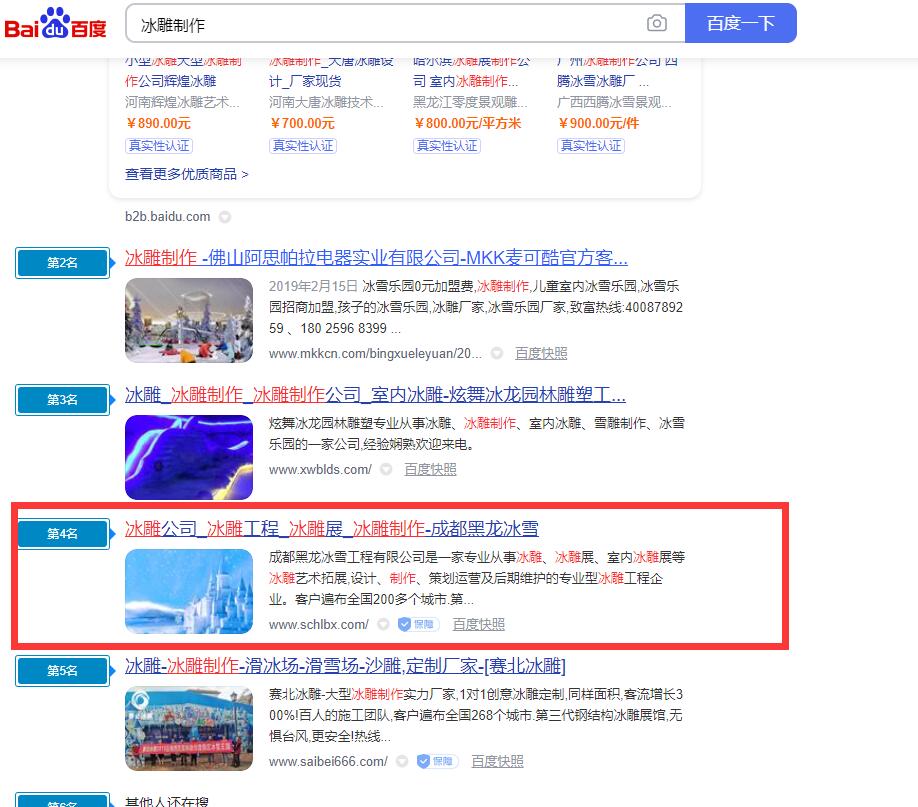The height and width of the screenshot is (807, 918).
Task: Click 真实性认证 badge under the ¥890.00 product
Action: coord(159,145)
